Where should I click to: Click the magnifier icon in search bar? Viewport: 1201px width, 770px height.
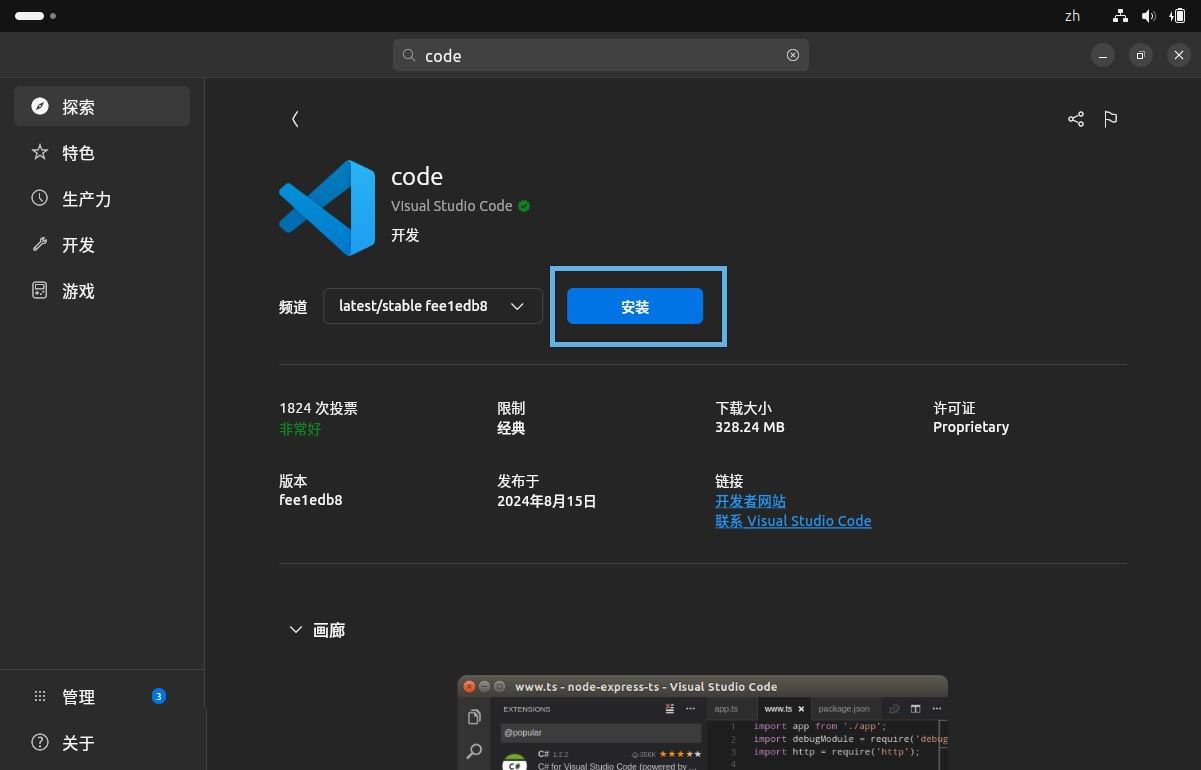(x=409, y=55)
